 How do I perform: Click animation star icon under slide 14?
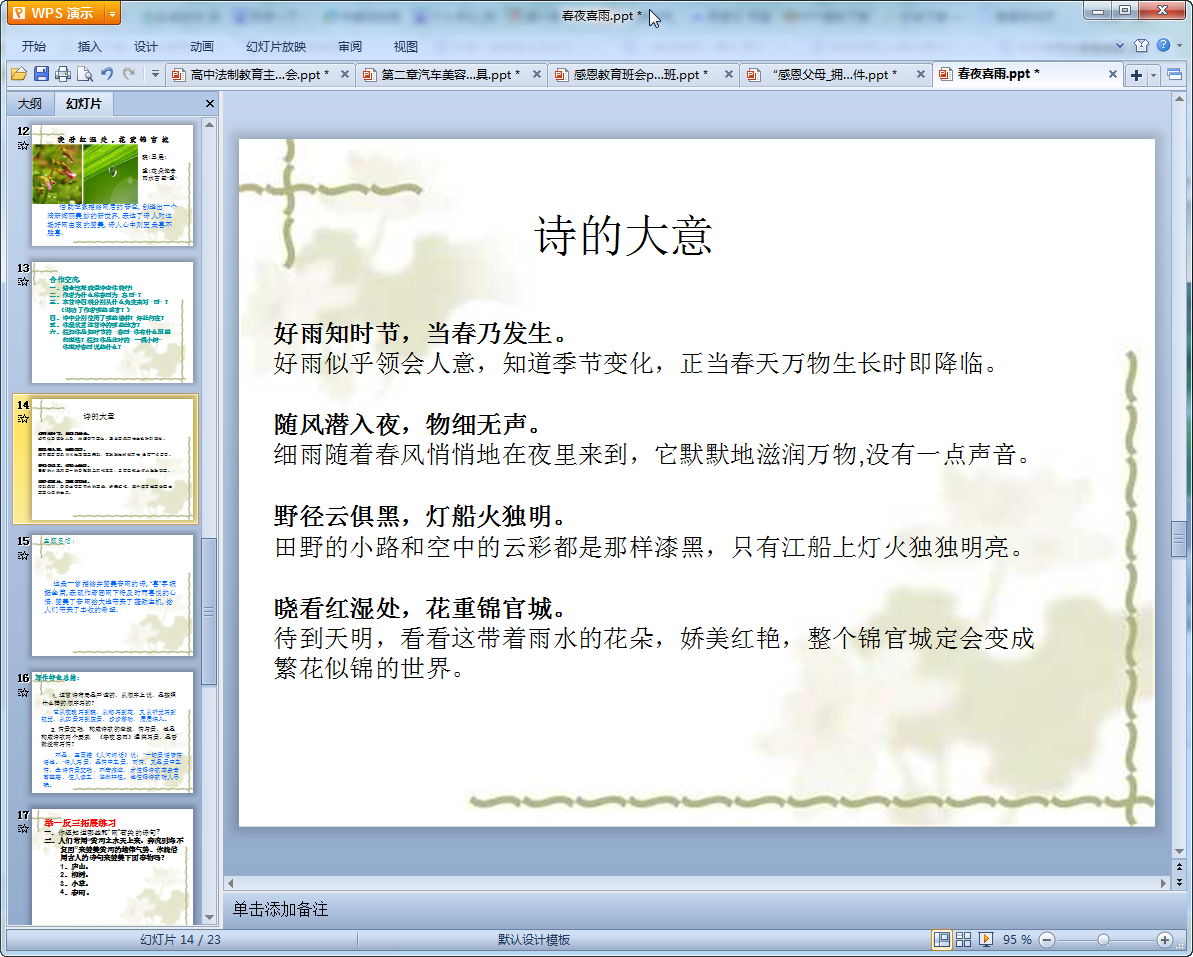click(23, 419)
